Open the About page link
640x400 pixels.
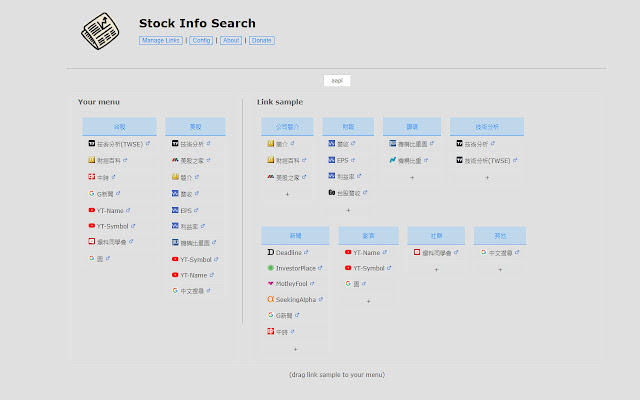tap(231, 40)
